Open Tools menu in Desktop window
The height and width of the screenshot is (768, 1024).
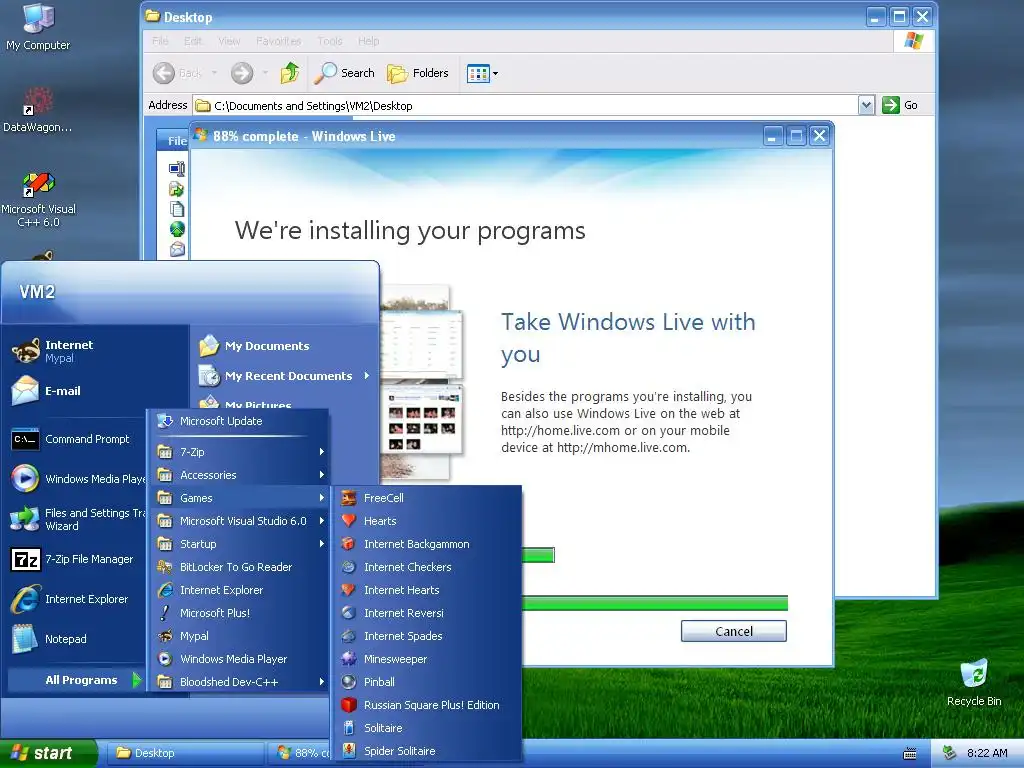point(330,41)
